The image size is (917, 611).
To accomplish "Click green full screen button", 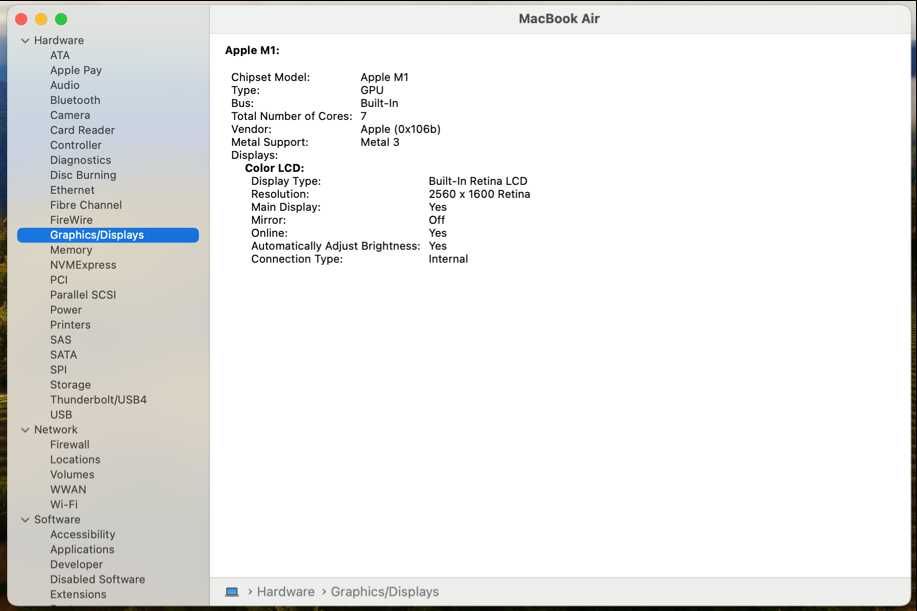I will pyautogui.click(x=61, y=19).
